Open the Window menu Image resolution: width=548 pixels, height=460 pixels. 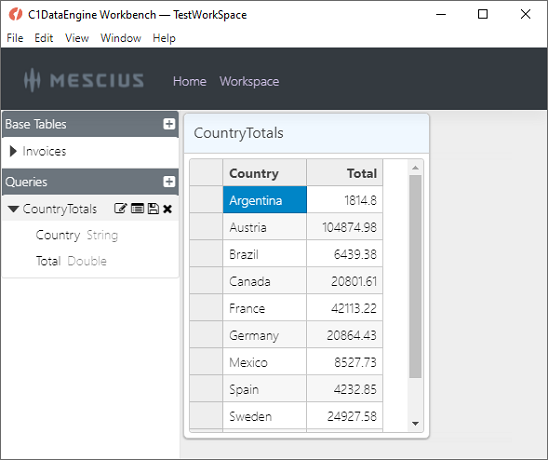[x=121, y=38]
